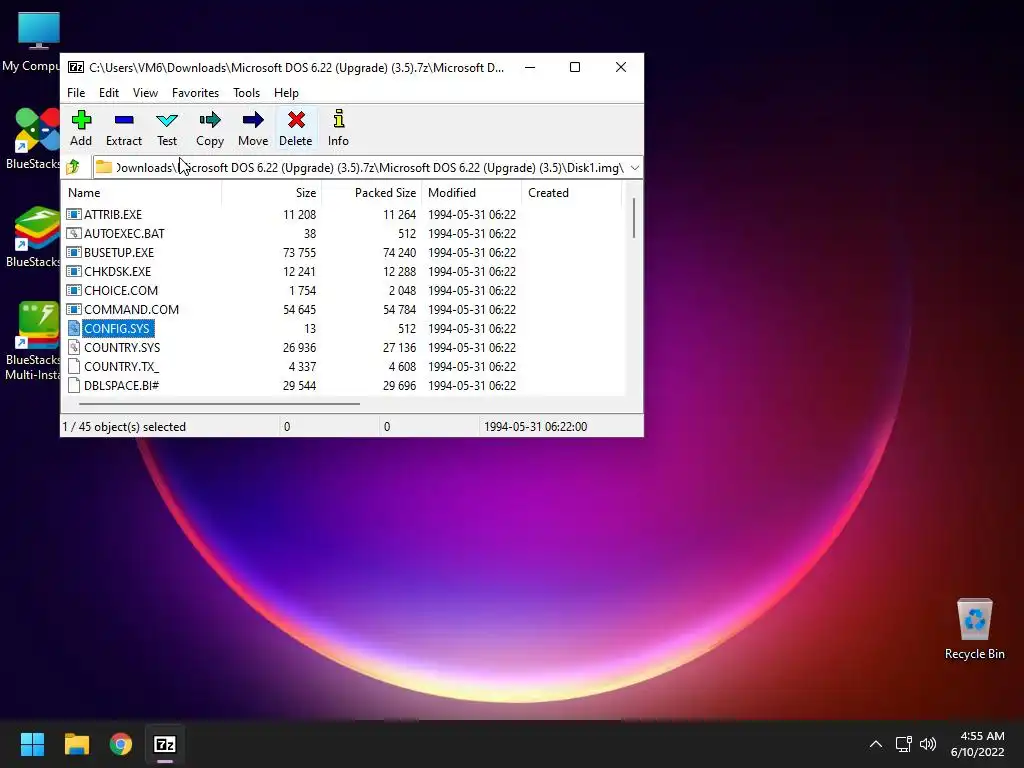The height and width of the screenshot is (768, 1024).
Task: Click size value 54 645
Action: (x=299, y=310)
